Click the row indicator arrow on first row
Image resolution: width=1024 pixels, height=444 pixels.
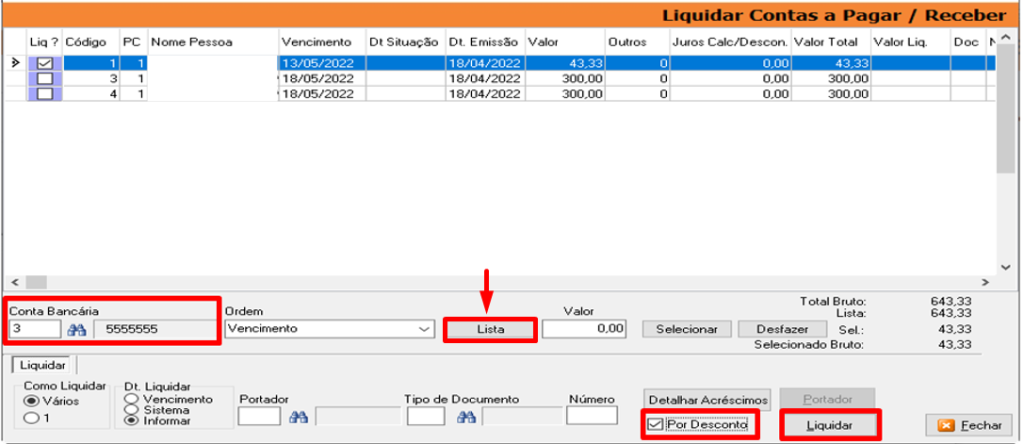15,63
